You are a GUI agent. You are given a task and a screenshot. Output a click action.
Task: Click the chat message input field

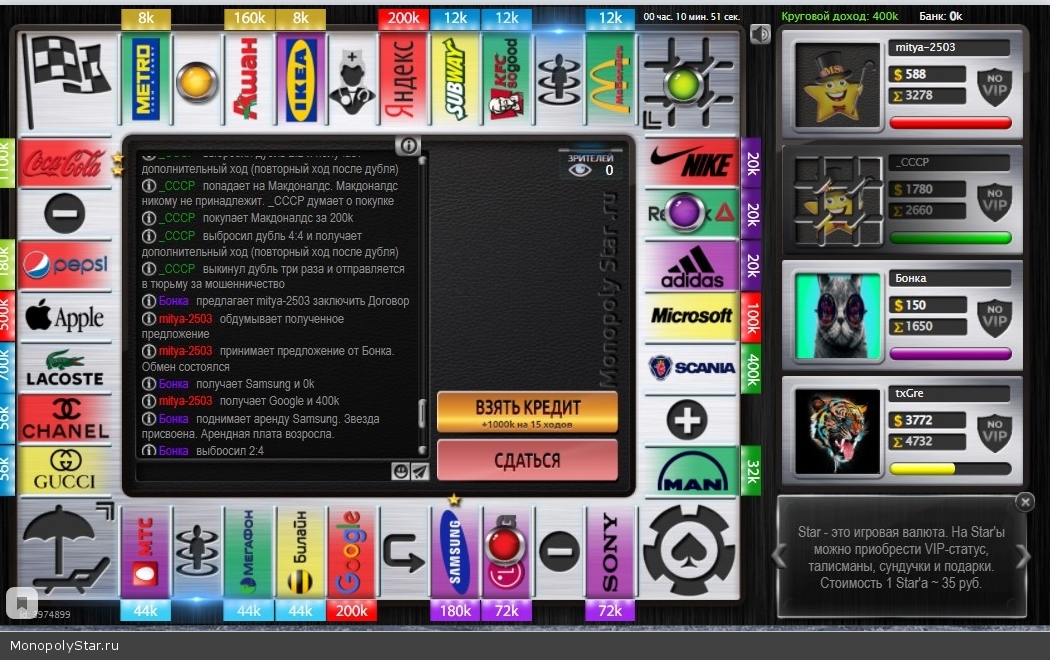(263, 471)
